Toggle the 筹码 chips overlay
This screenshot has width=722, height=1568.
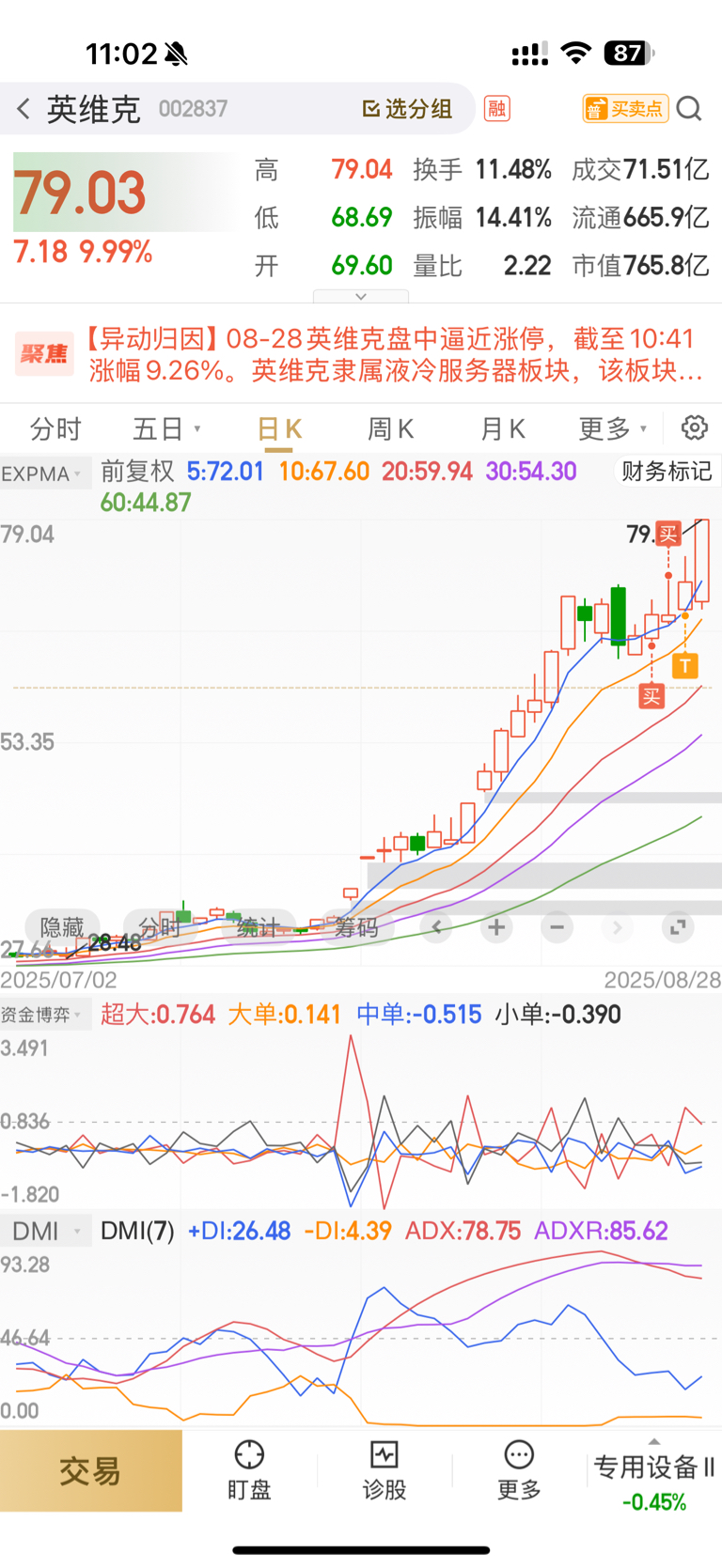pos(357,928)
